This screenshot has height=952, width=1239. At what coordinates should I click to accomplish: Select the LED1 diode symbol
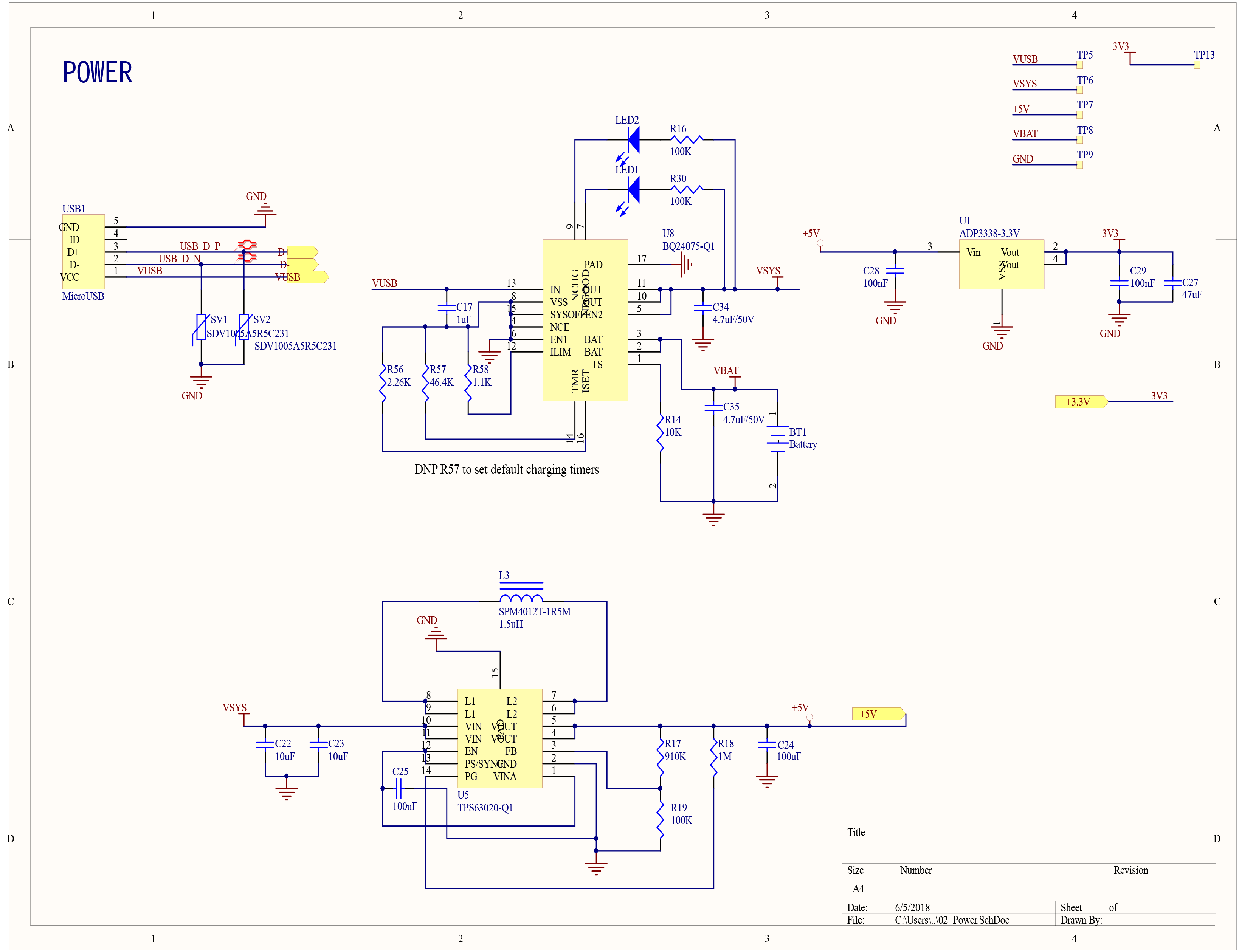pos(633,189)
